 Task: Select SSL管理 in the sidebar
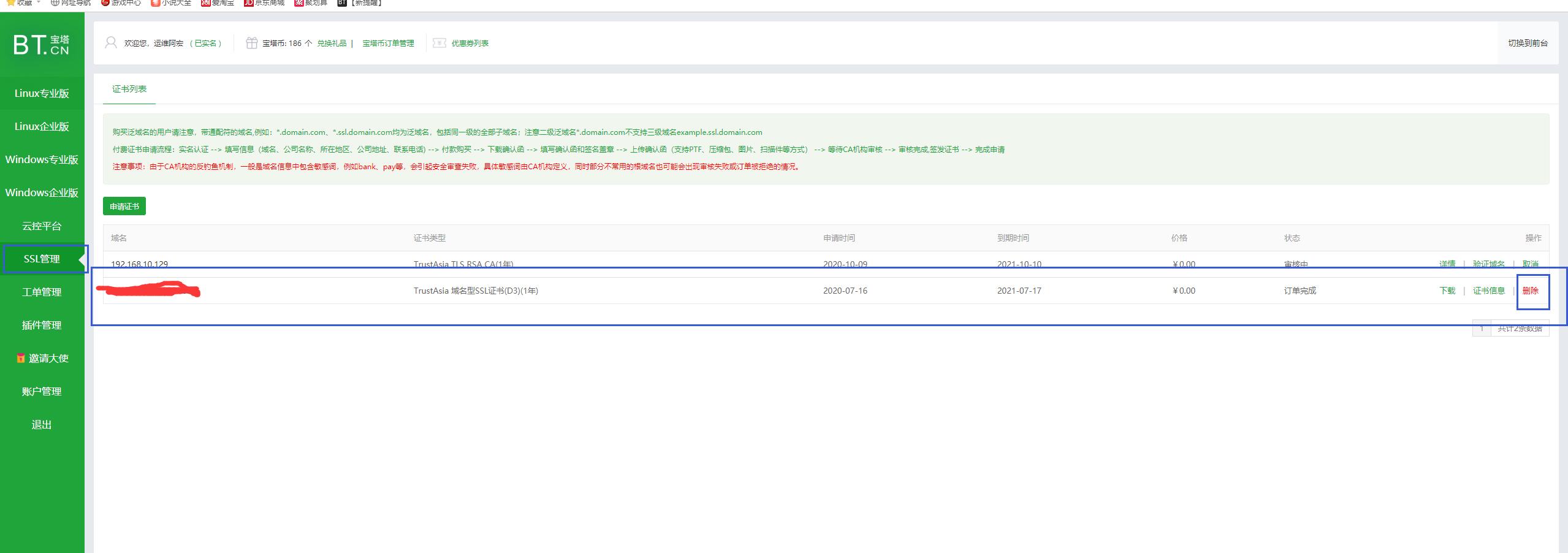42,259
